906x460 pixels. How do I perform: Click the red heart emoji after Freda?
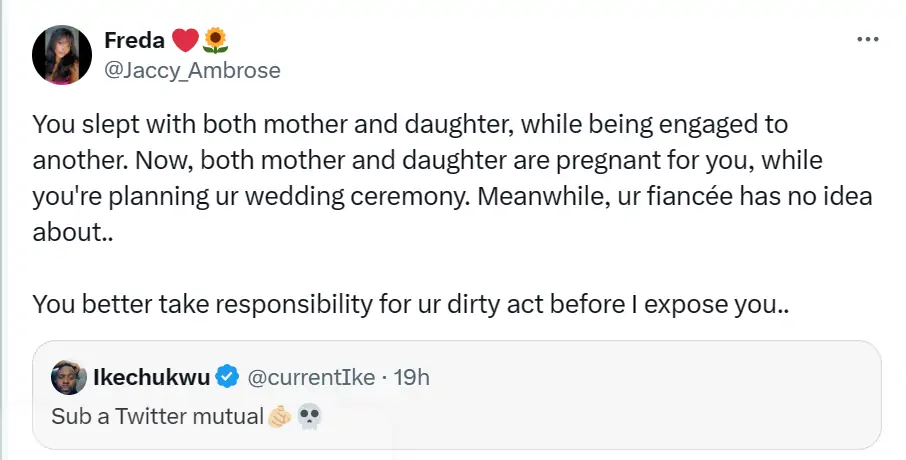[185, 40]
